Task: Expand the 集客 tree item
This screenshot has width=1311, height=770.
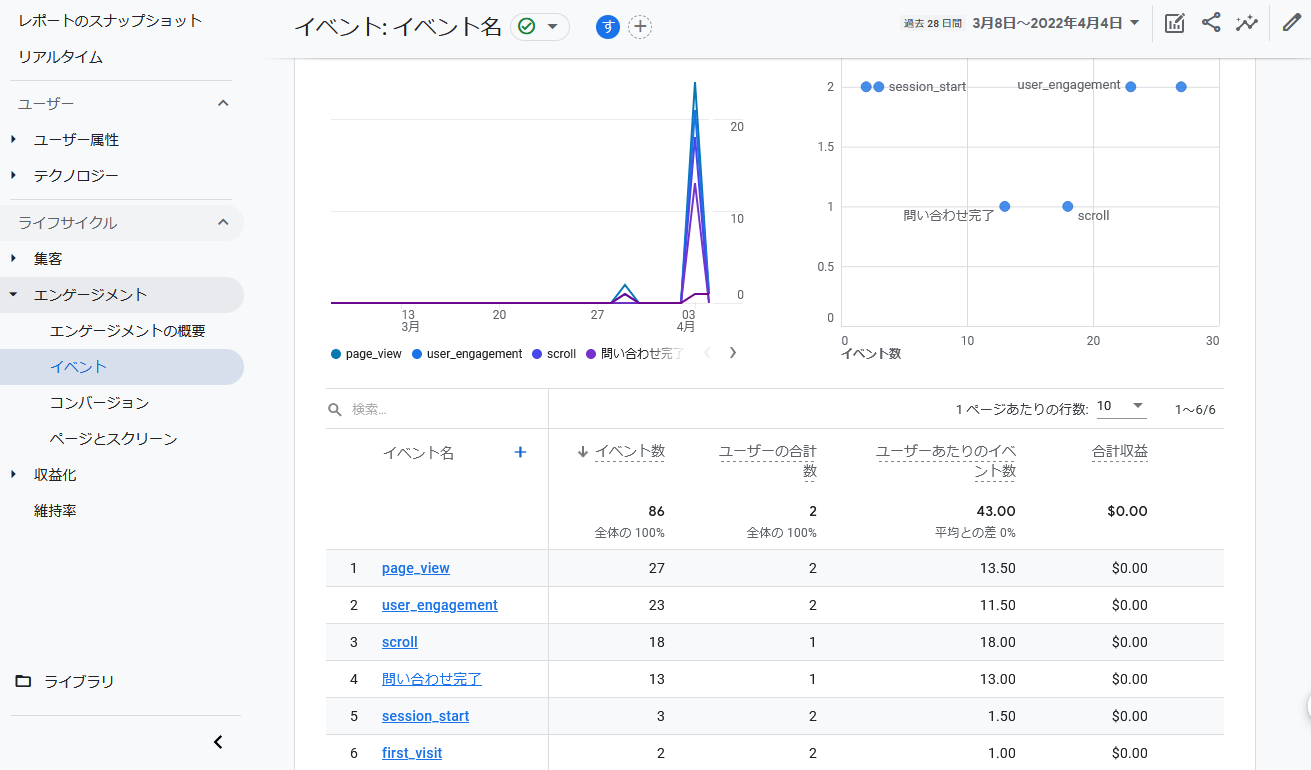Action: [x=14, y=258]
